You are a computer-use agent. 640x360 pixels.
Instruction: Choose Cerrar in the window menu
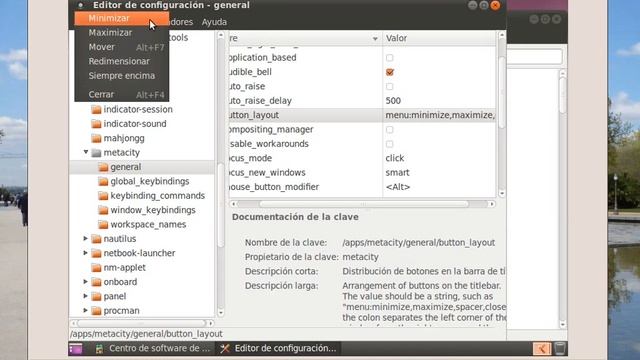pyautogui.click(x=122, y=94)
